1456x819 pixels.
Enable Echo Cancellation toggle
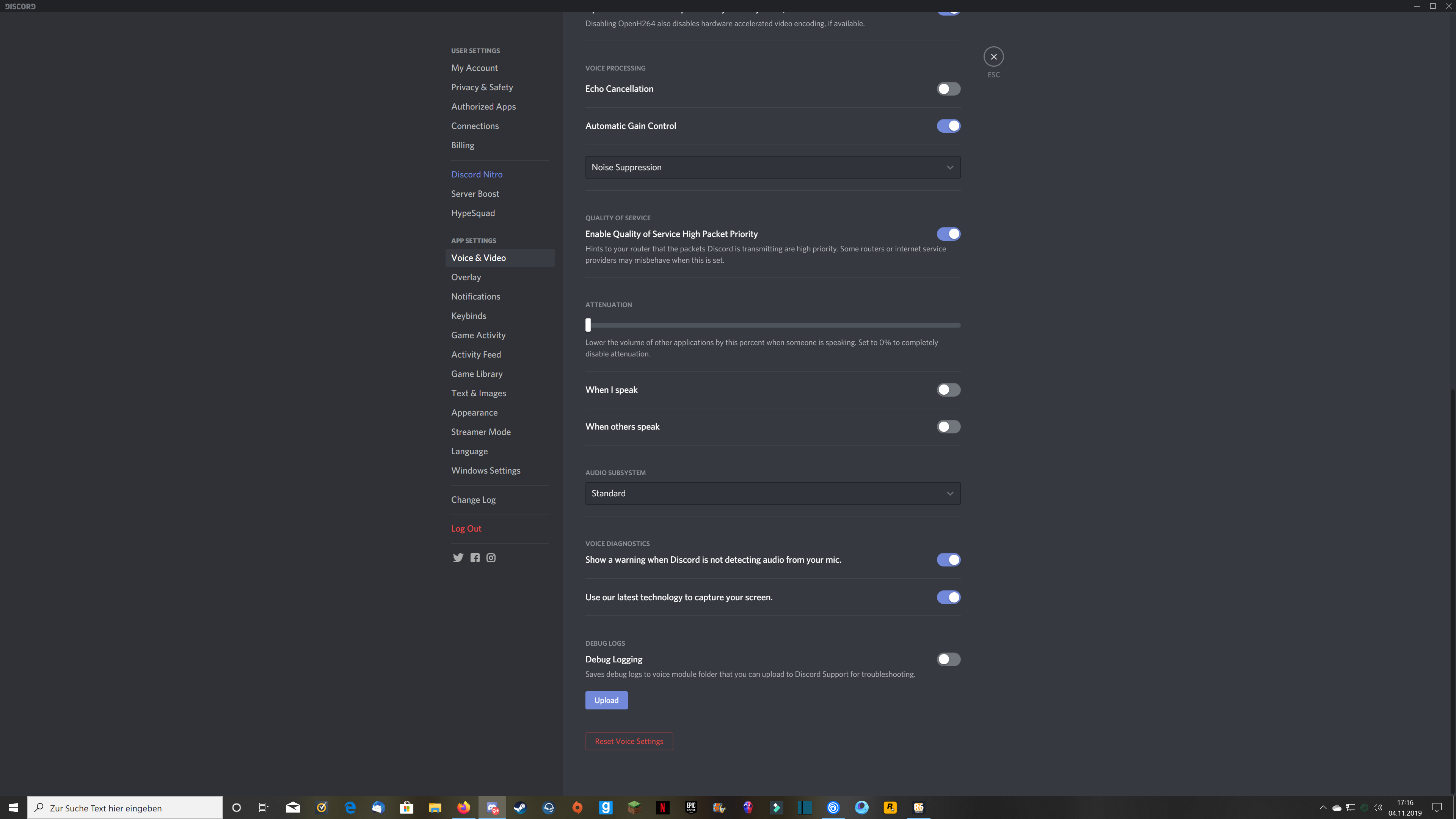pos(948,89)
